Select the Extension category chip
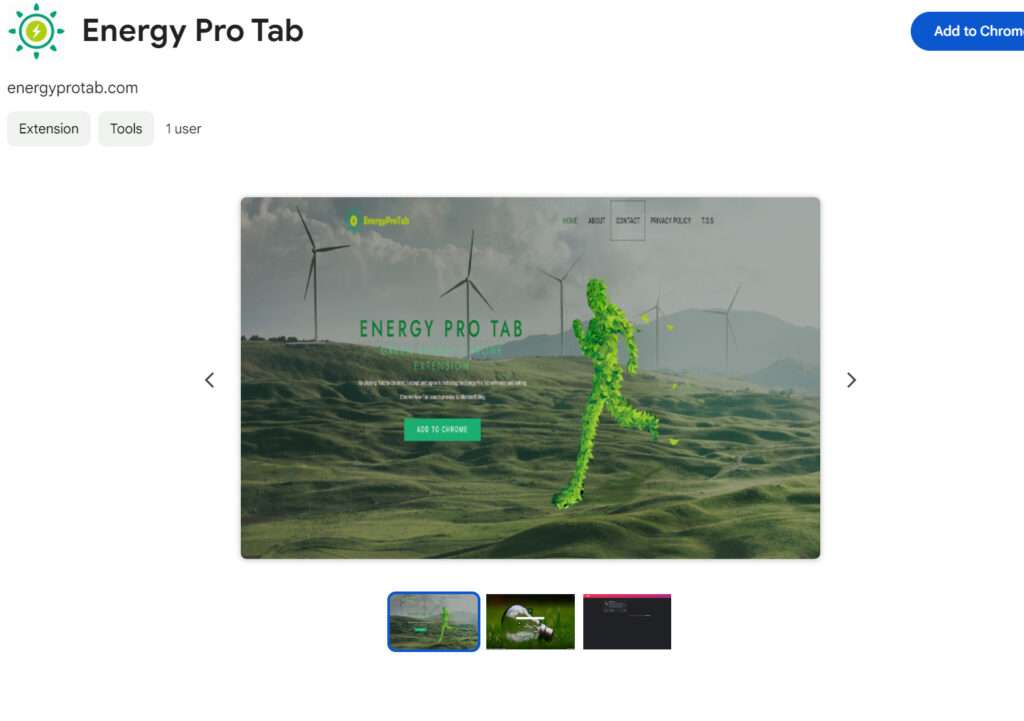The width and height of the screenshot is (1024, 721). 48,129
